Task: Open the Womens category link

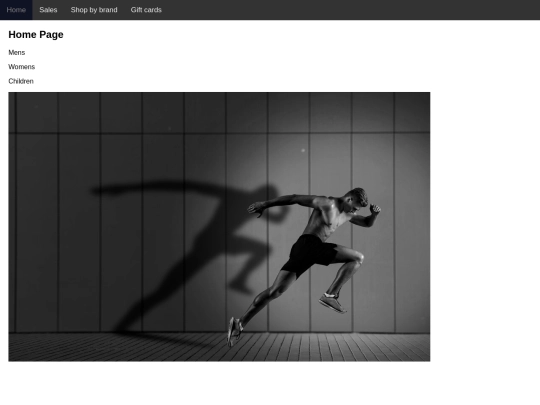Action: pyautogui.click(x=22, y=67)
